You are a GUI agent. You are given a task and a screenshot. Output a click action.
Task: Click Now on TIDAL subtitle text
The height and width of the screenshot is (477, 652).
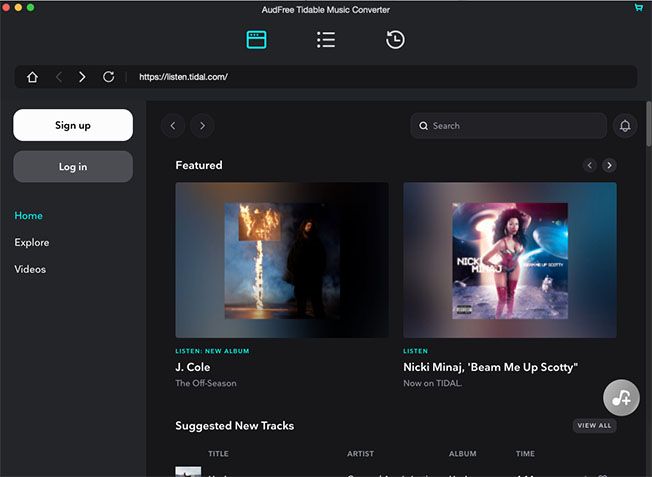[x=432, y=383]
